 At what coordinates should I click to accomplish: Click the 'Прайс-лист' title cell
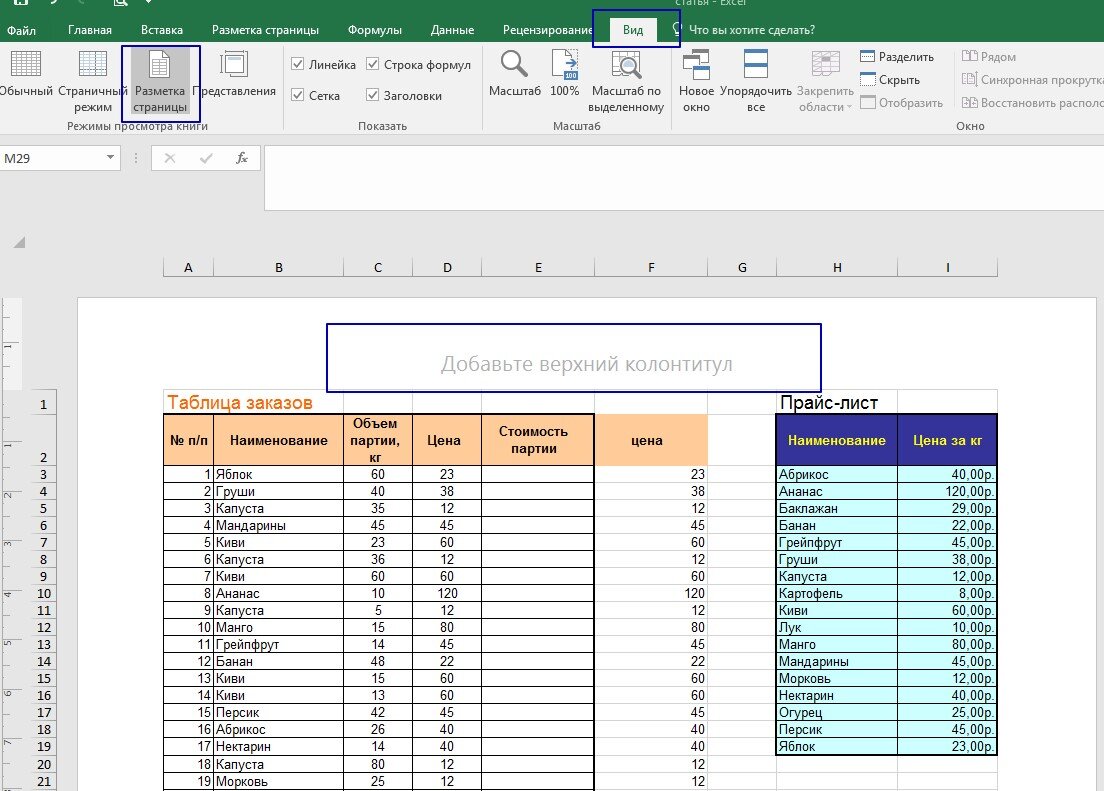pyautogui.click(x=829, y=402)
